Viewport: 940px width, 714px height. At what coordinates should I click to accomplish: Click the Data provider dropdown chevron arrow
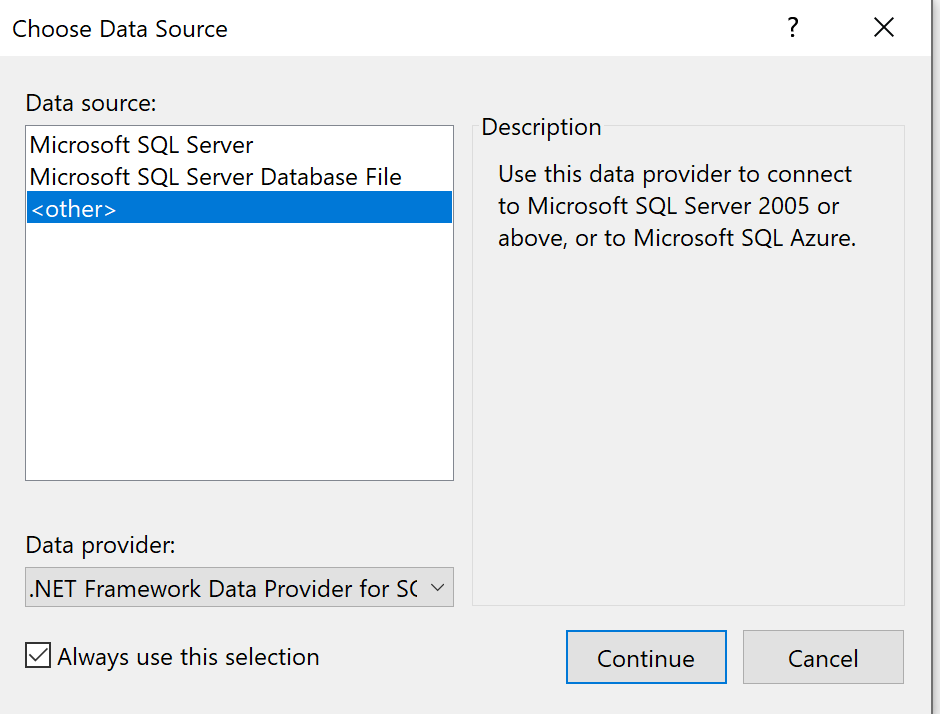pos(437,588)
